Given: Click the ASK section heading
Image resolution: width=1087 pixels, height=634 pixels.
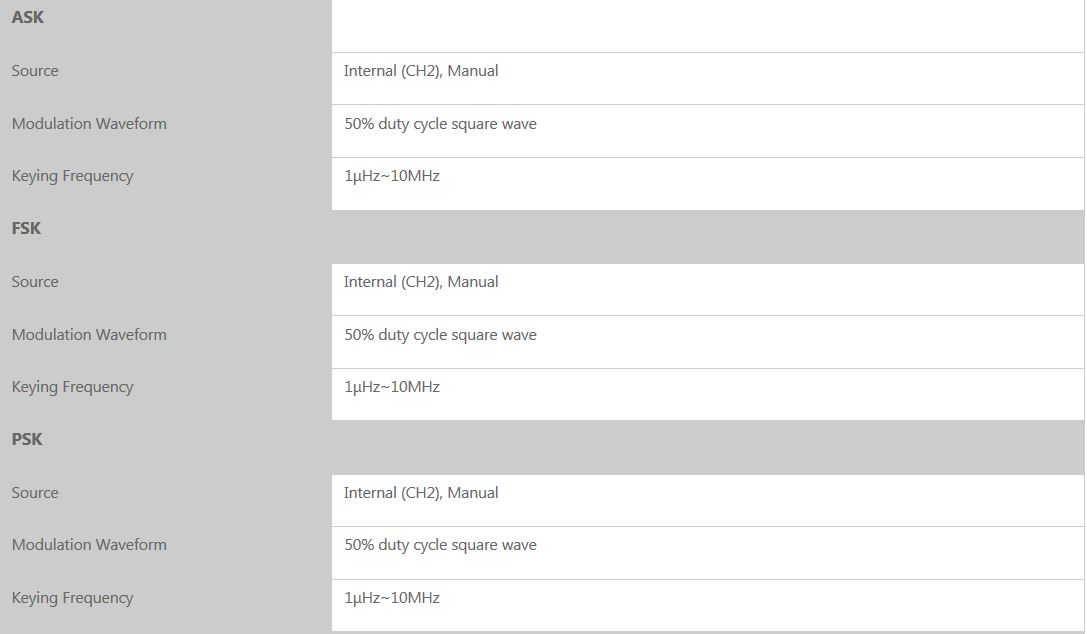Looking at the screenshot, I should (28, 18).
